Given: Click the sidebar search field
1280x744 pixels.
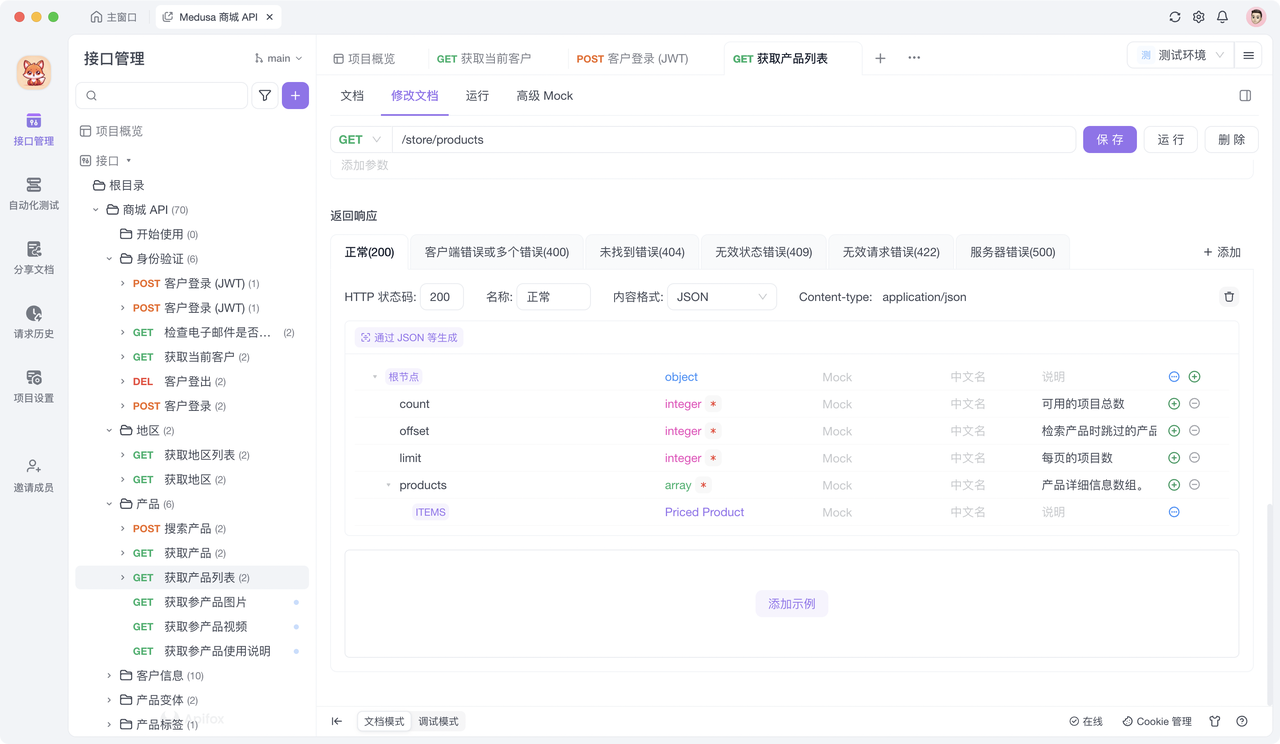Looking at the screenshot, I should tap(162, 96).
